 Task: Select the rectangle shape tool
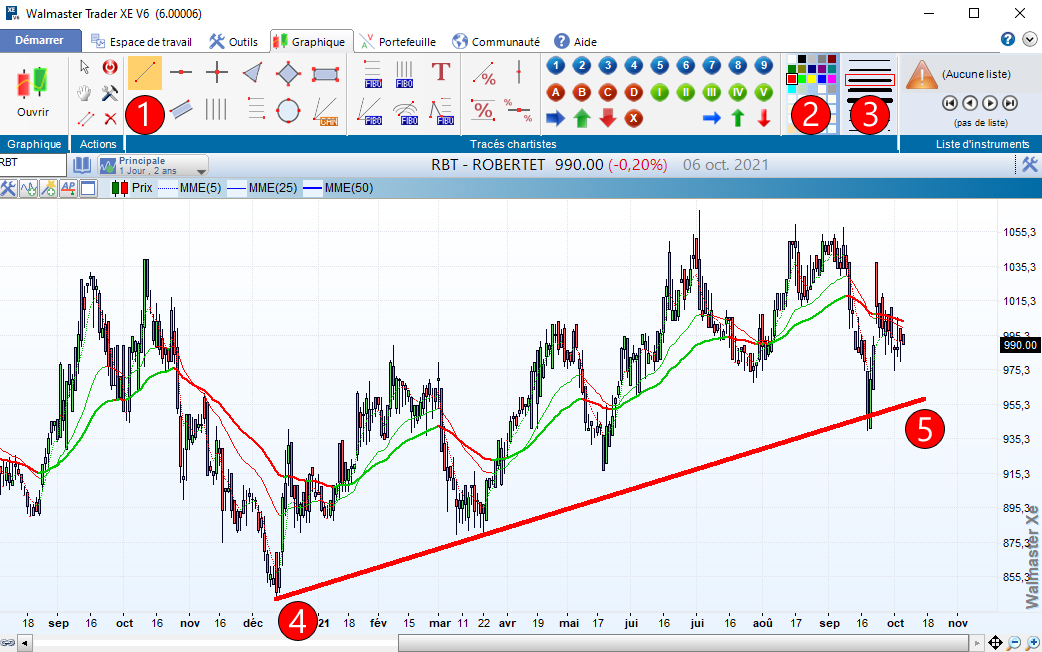click(x=325, y=73)
